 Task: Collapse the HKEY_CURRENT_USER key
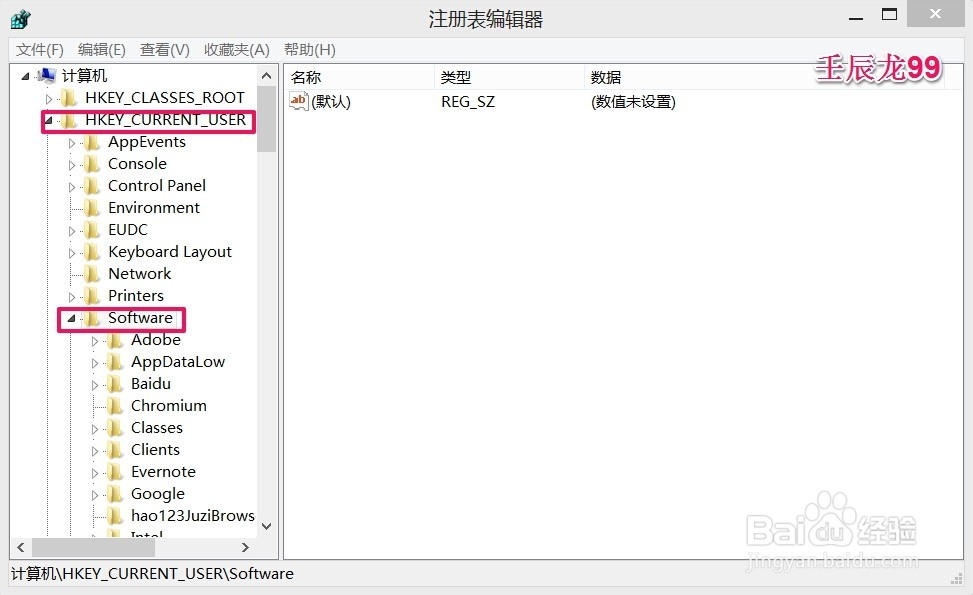[51, 119]
